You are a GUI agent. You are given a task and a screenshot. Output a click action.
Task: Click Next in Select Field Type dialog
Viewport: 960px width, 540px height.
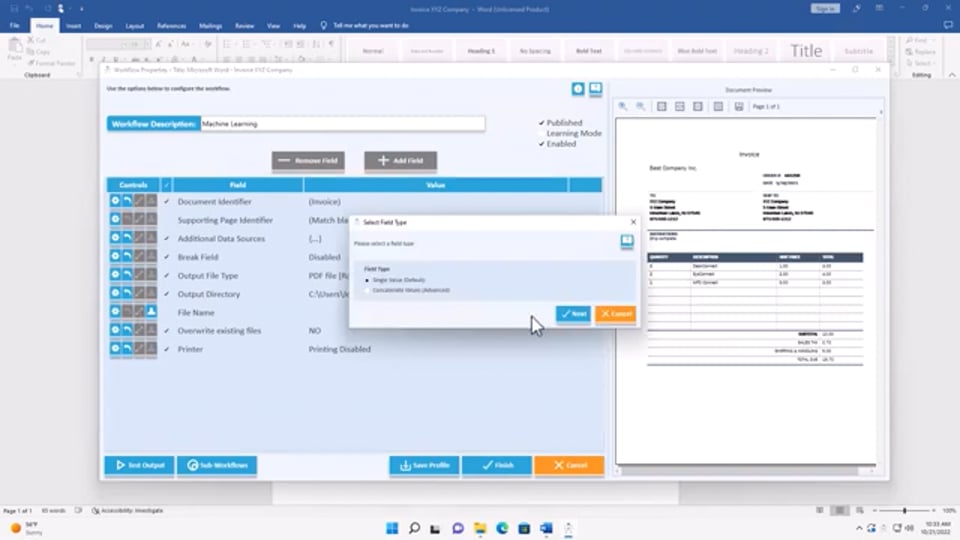(x=574, y=314)
